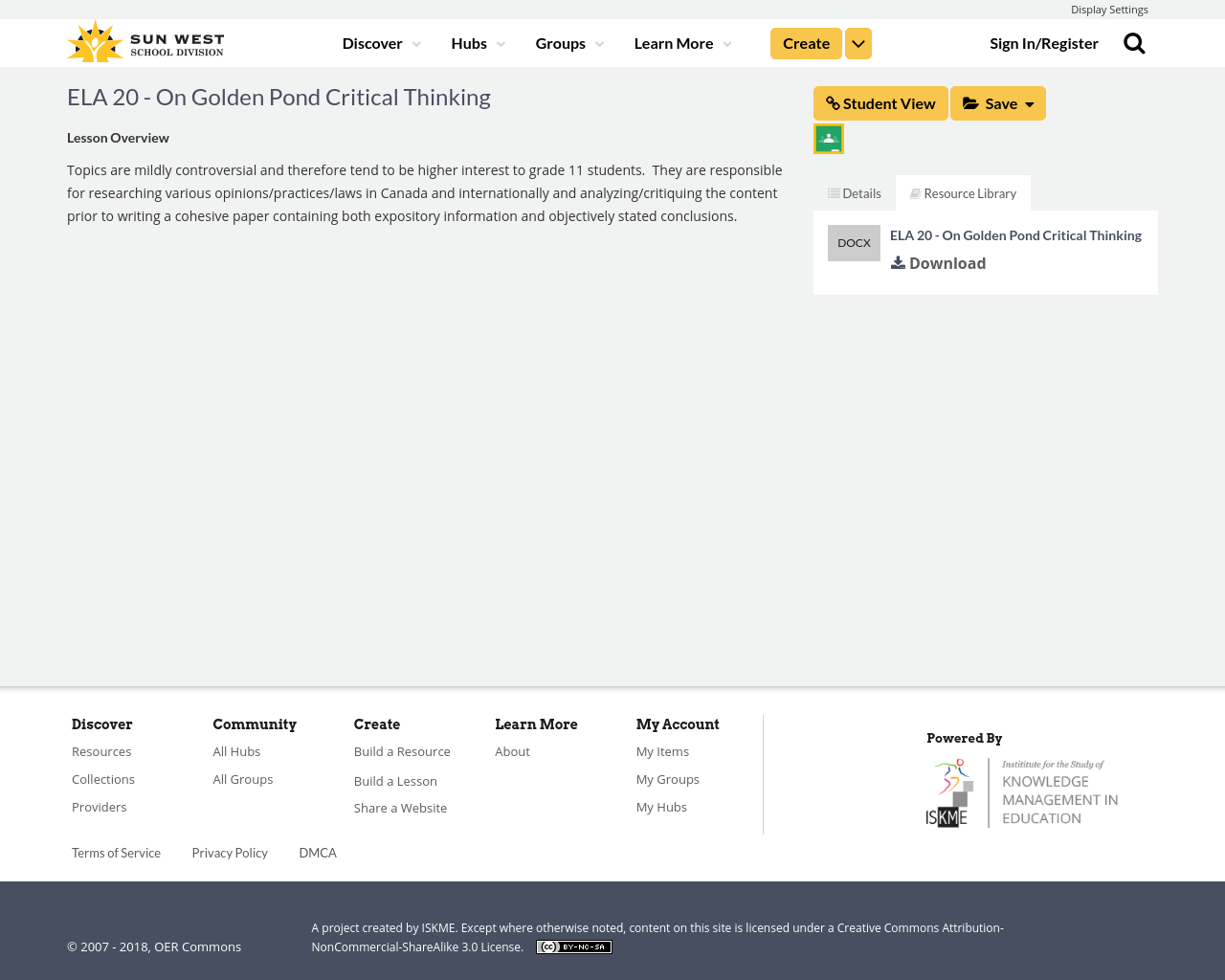Image resolution: width=1225 pixels, height=980 pixels.
Task: Open Student View of the lesson
Action: pos(880,103)
